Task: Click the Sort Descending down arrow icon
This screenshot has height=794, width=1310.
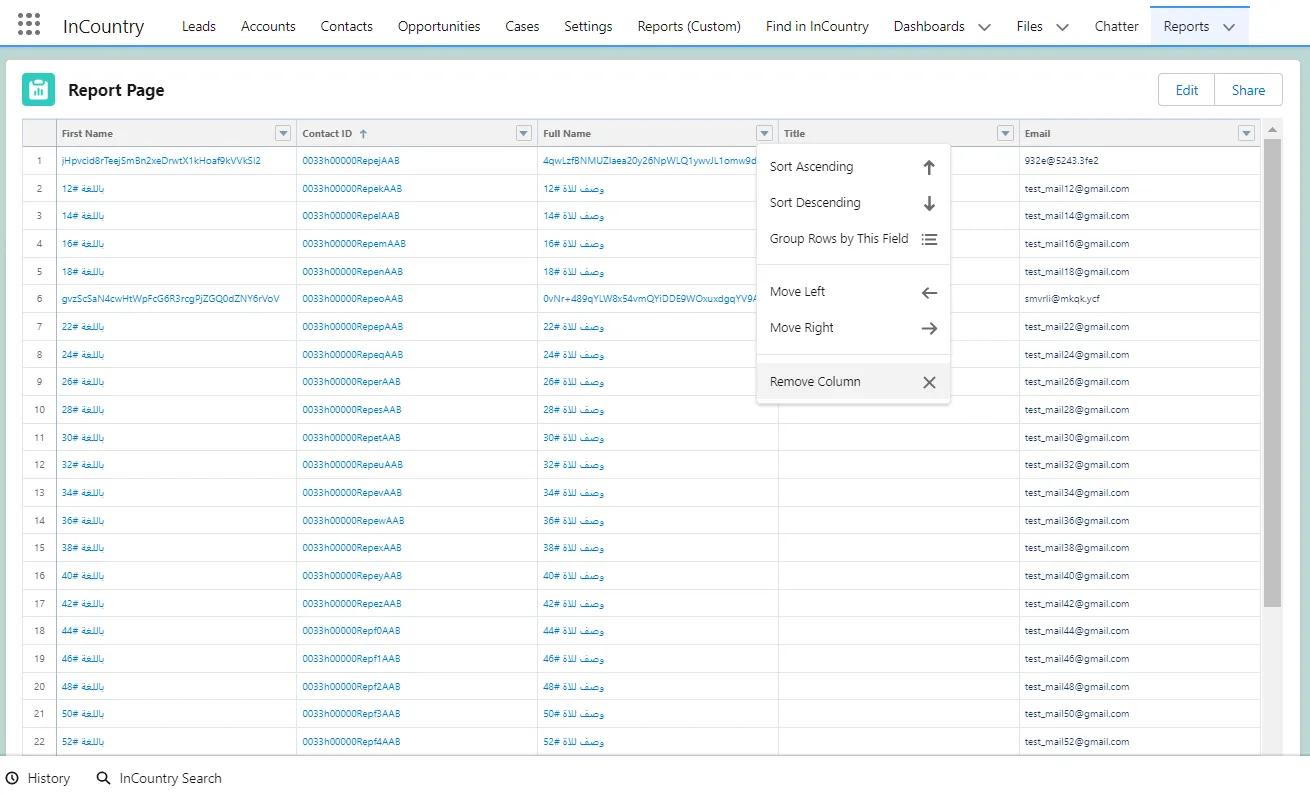Action: pos(928,203)
